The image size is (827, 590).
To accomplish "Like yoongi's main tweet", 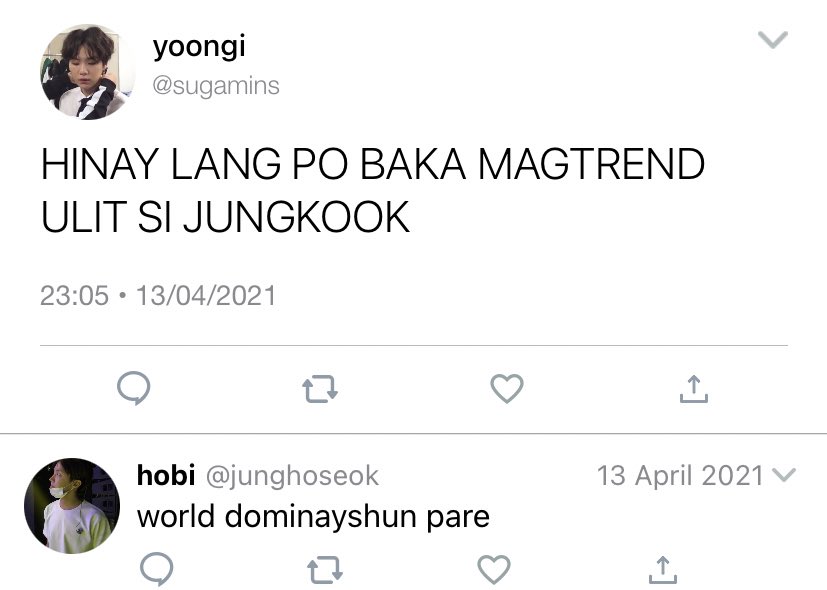I will click(x=507, y=389).
